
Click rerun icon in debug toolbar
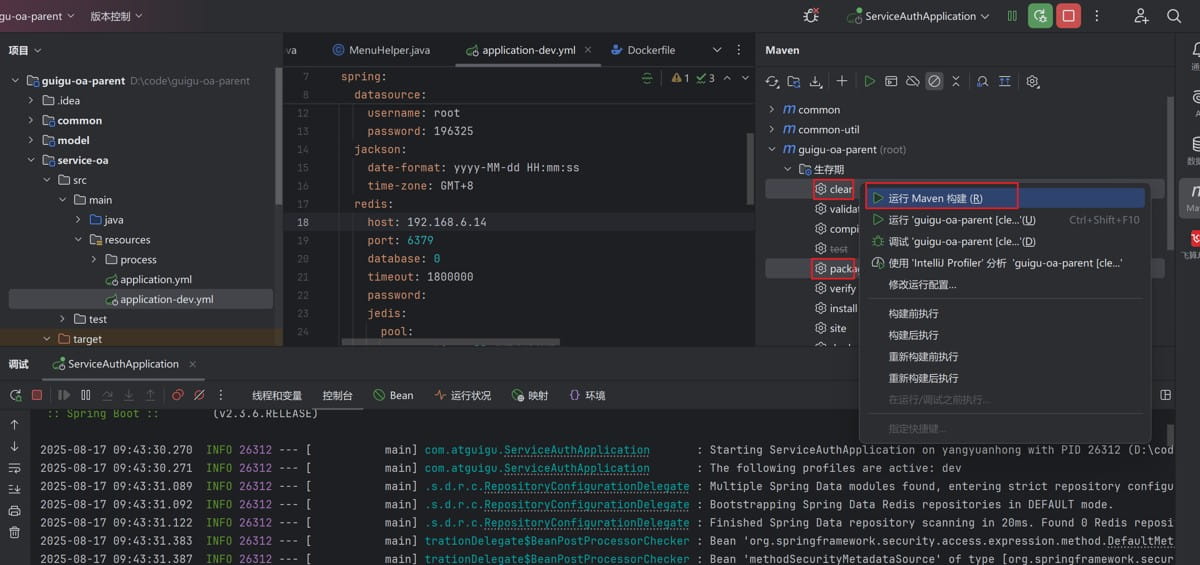tap(15, 395)
